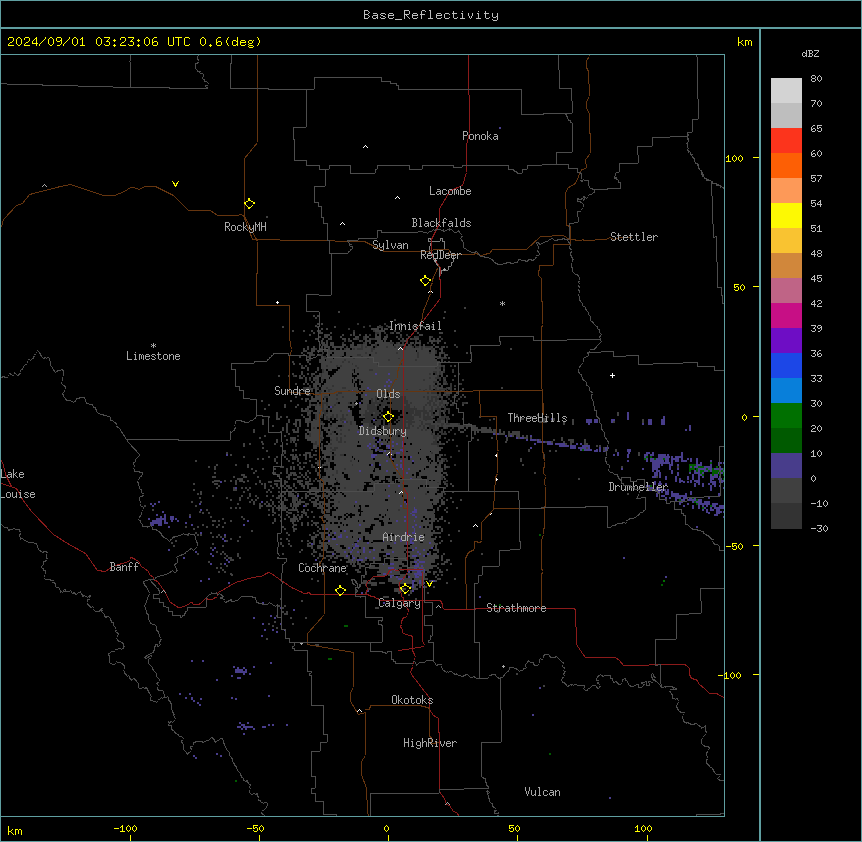This screenshot has height=842, width=862.
Task: Click the Blackfalds city label
Action: tap(441, 223)
